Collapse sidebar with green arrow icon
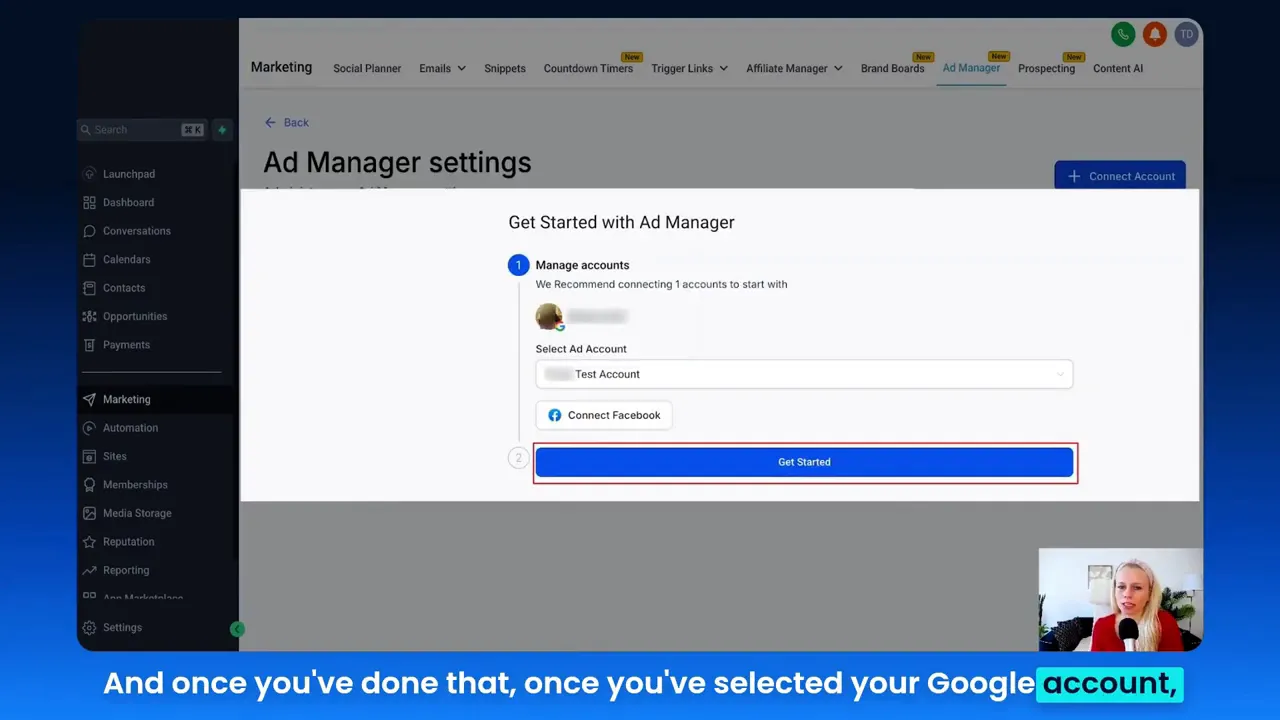 click(x=237, y=629)
